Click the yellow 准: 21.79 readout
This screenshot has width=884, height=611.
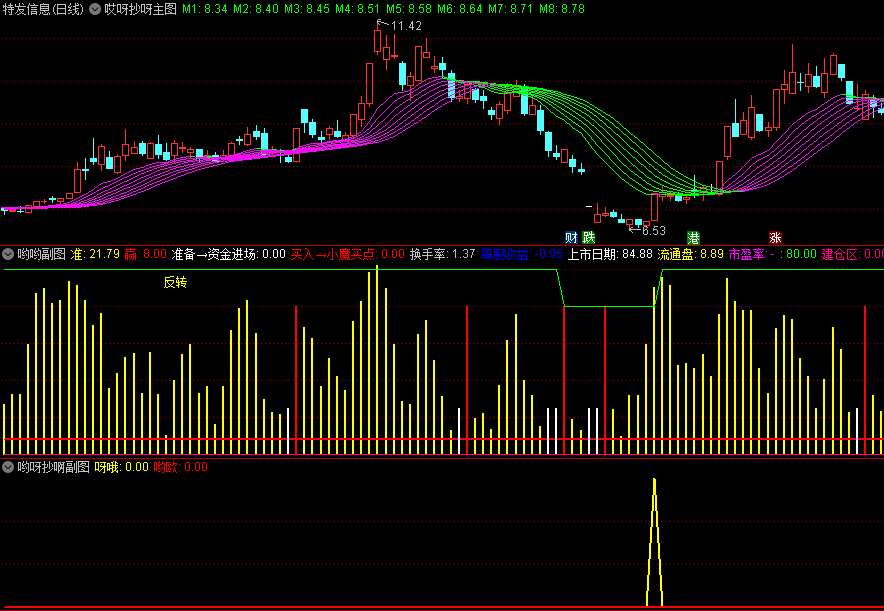95,254
